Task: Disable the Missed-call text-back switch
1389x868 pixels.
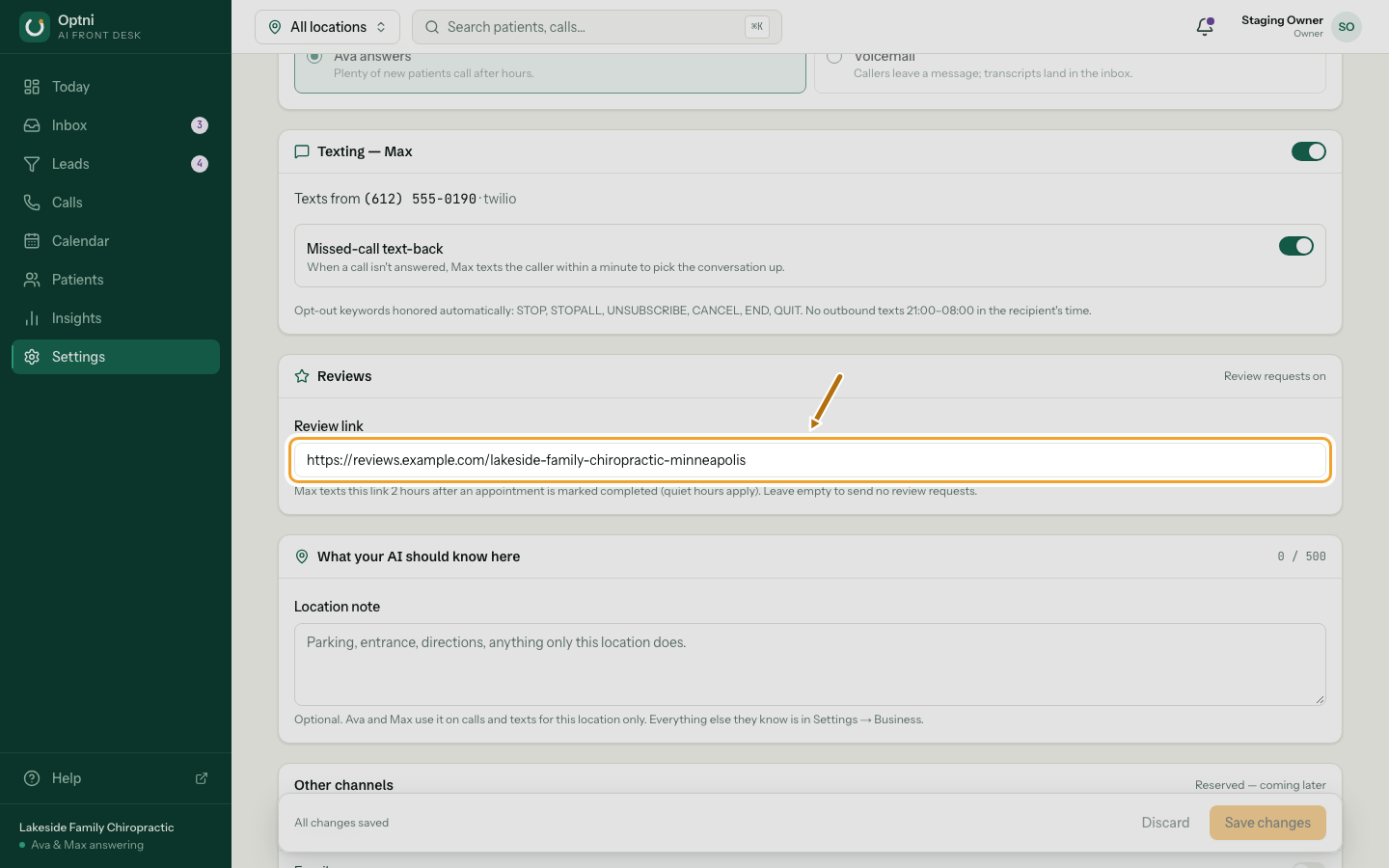Action: pyautogui.click(x=1296, y=246)
